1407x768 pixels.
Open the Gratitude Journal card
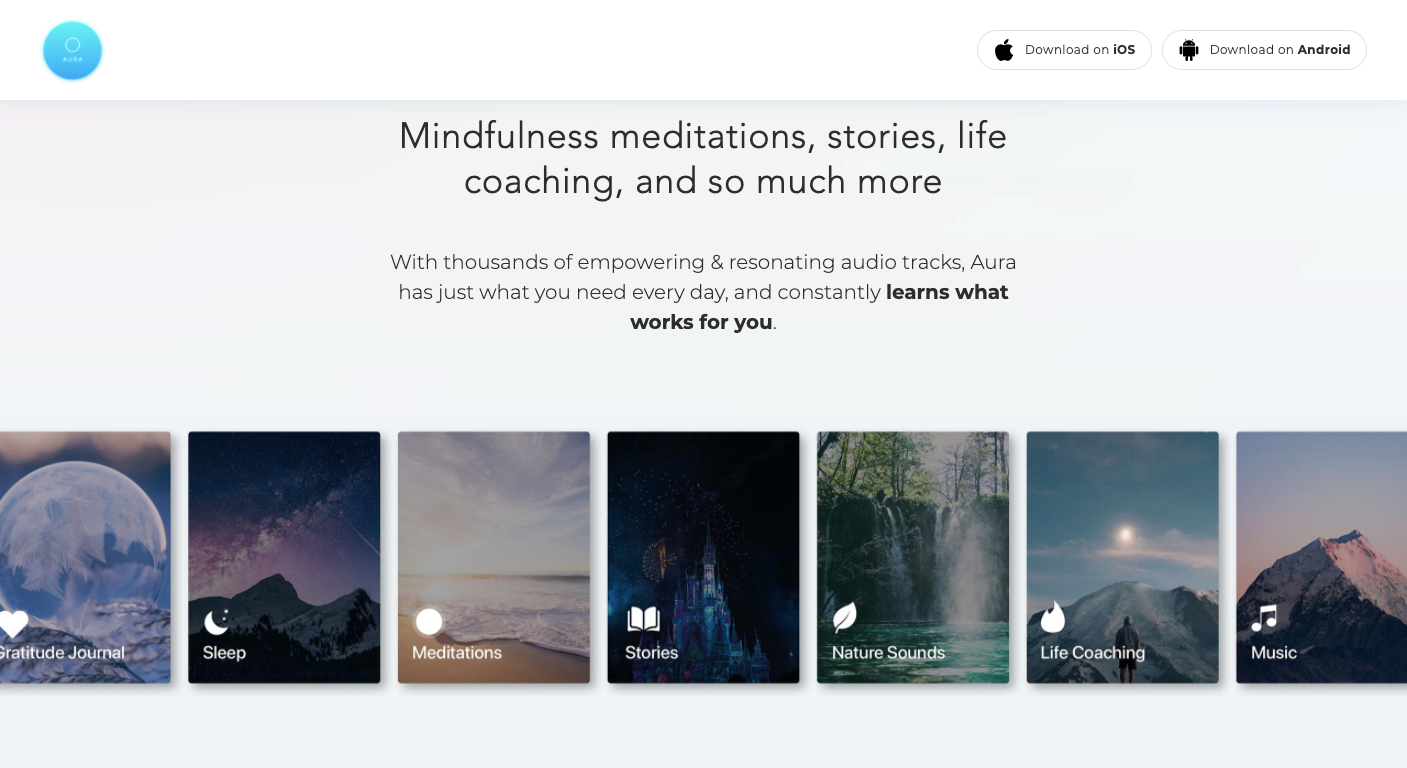85,557
